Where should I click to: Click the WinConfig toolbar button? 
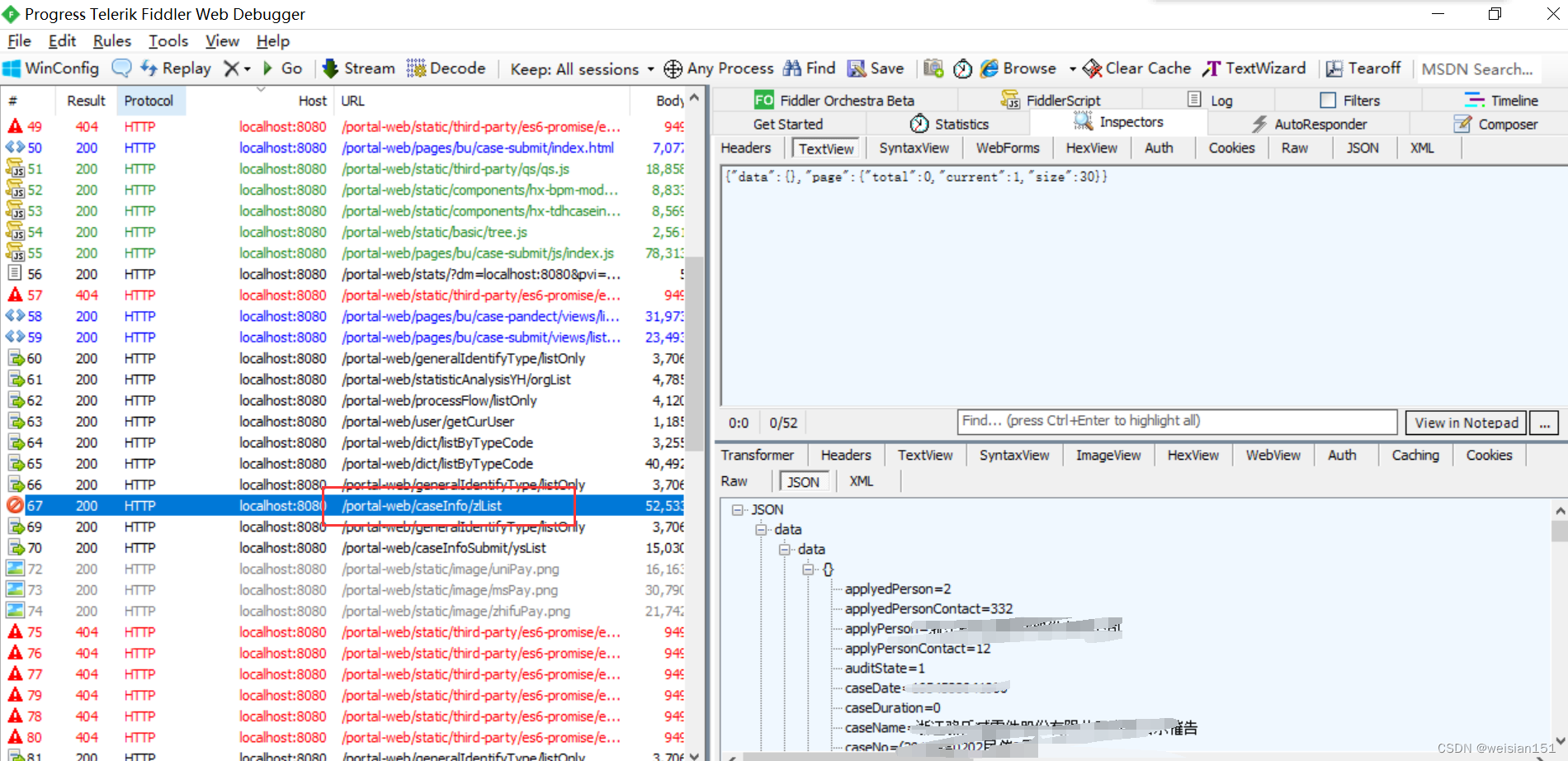pos(51,69)
